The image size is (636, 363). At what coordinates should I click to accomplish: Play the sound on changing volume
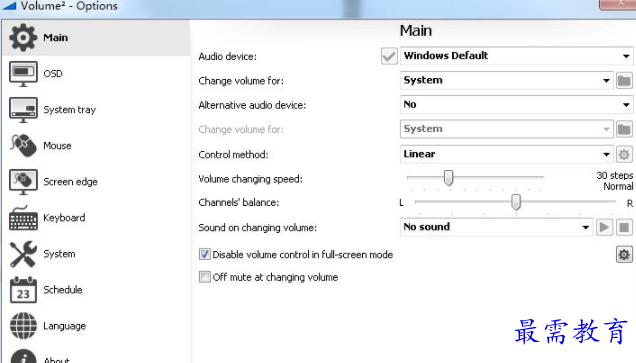[x=604, y=227]
